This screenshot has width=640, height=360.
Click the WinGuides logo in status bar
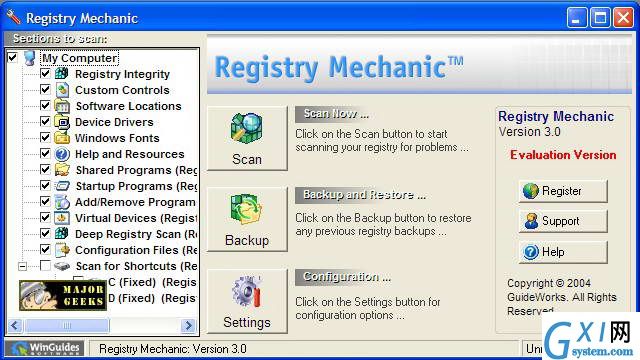tap(45, 348)
